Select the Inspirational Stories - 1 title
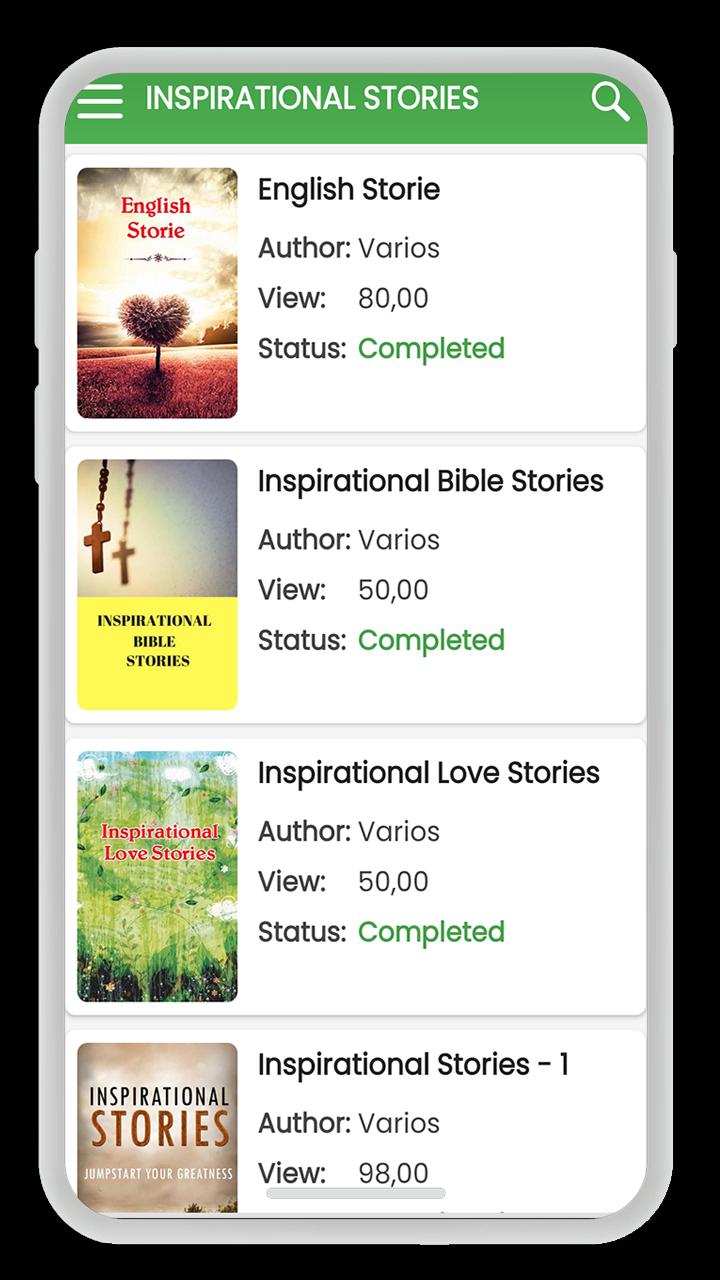Viewport: 720px width, 1280px height. tap(413, 1065)
